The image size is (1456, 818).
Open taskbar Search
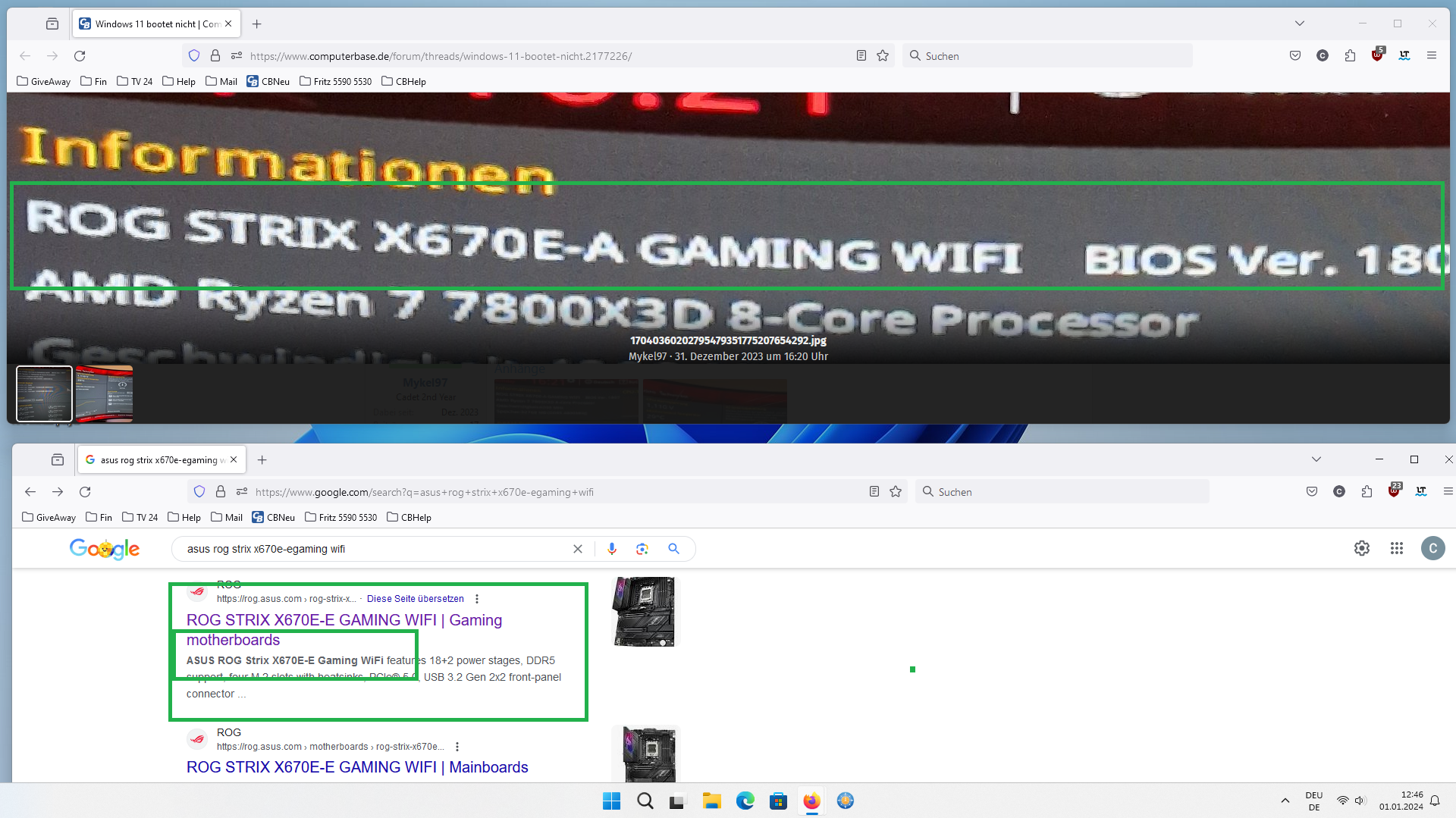(645, 801)
